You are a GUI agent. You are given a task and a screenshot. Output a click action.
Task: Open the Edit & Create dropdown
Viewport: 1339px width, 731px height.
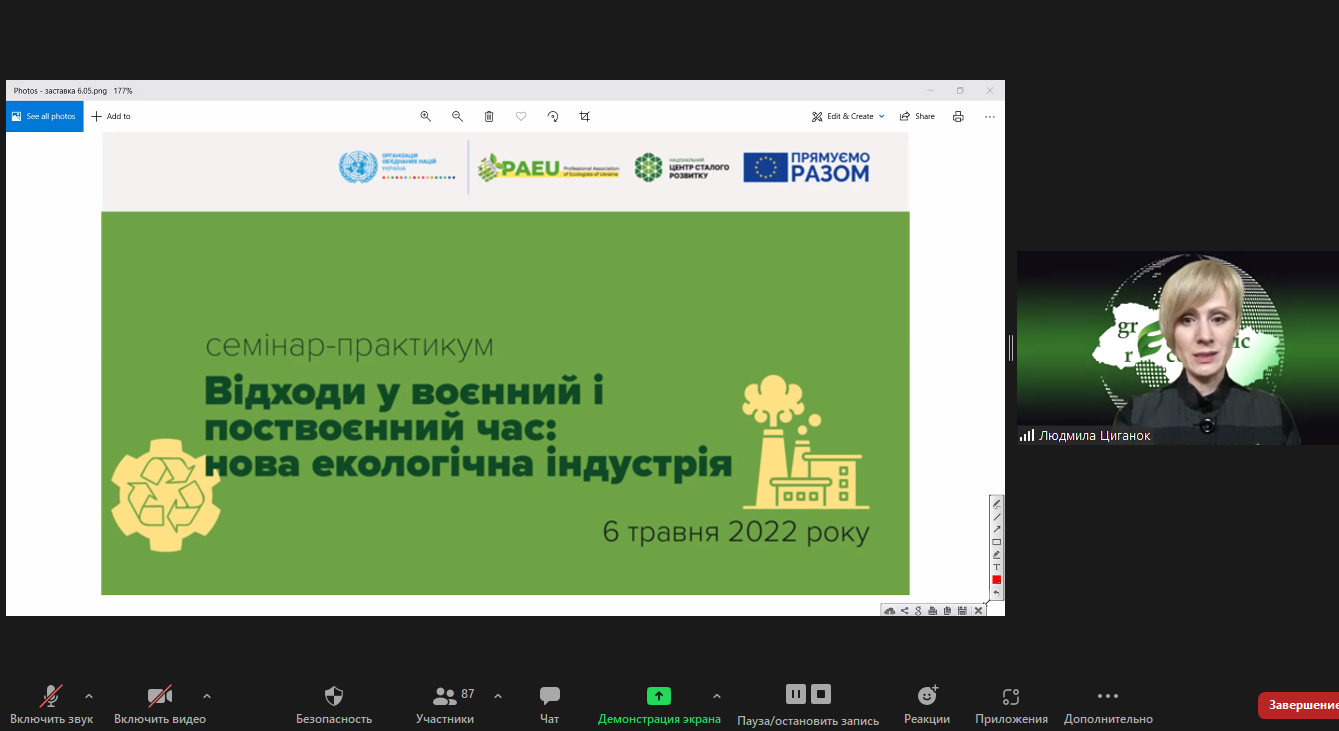point(848,116)
